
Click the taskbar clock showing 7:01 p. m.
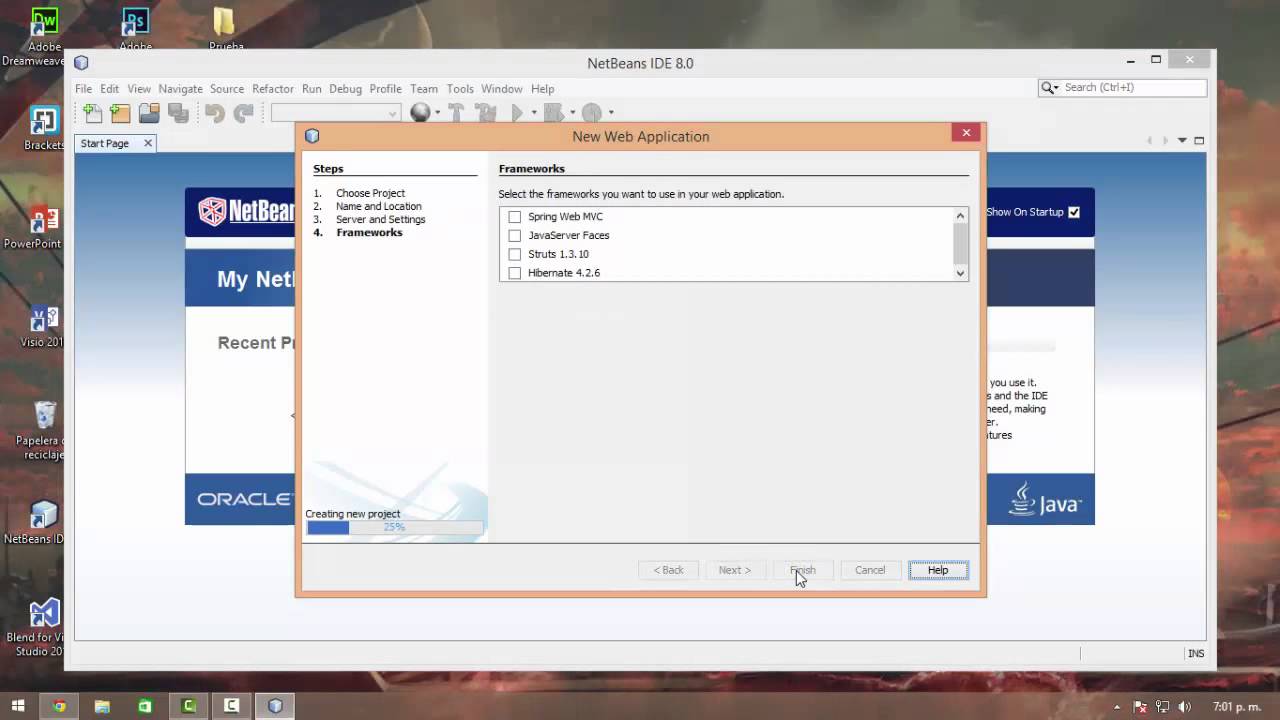tap(1237, 707)
